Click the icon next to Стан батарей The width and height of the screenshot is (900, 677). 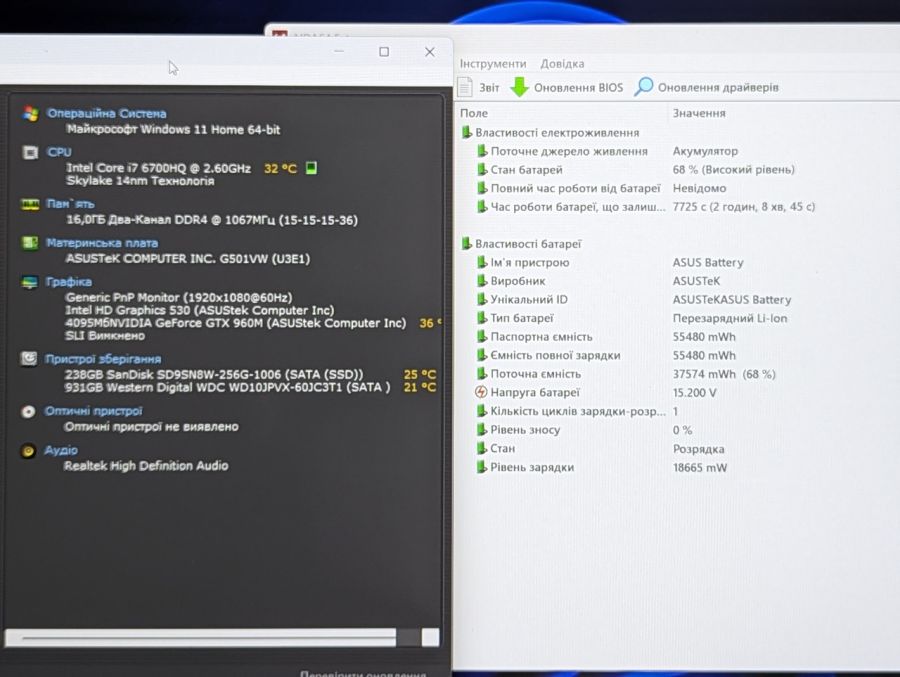pos(482,169)
